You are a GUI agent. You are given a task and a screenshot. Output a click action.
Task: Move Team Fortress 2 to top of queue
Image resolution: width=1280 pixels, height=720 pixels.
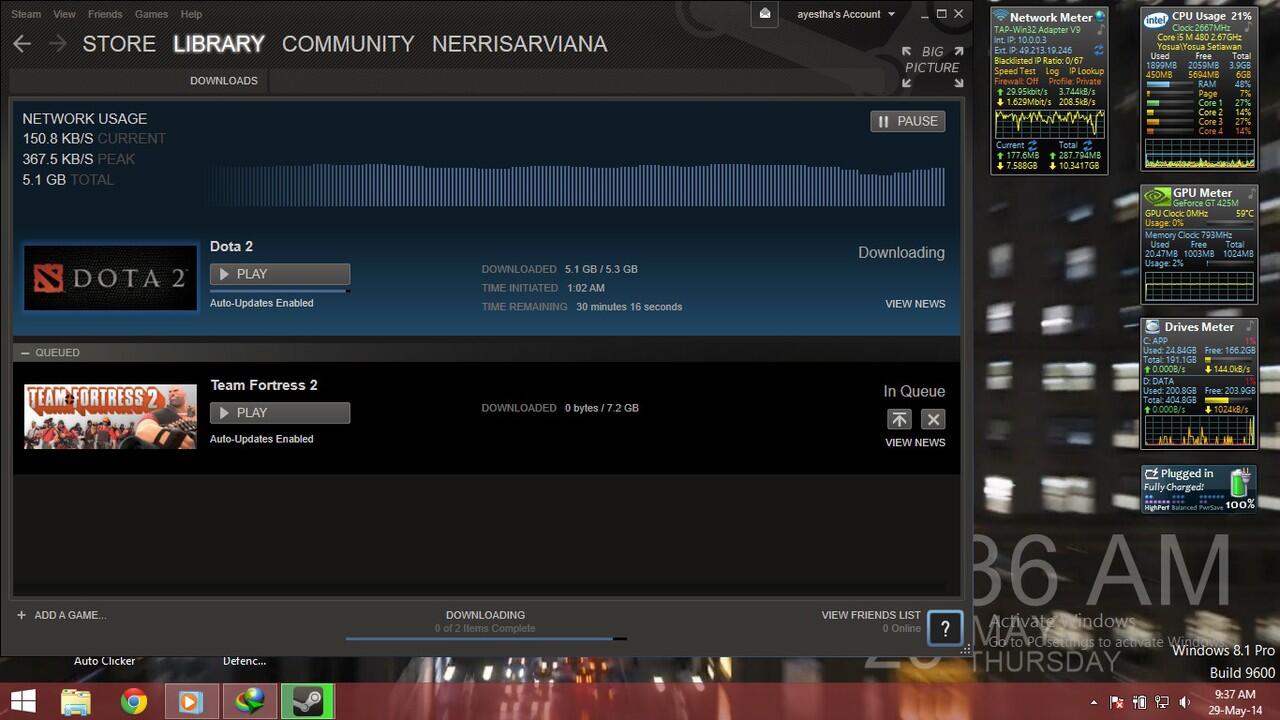click(899, 419)
